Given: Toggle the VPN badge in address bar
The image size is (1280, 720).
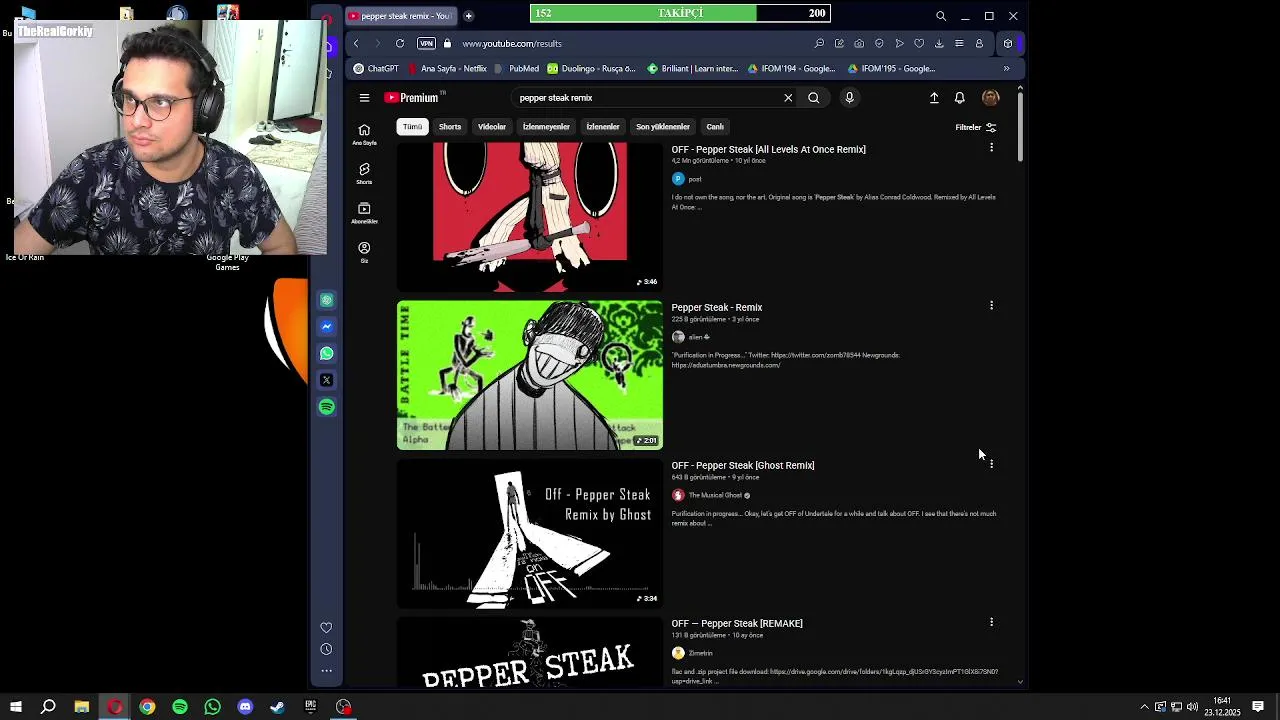Looking at the screenshot, I should [426, 43].
